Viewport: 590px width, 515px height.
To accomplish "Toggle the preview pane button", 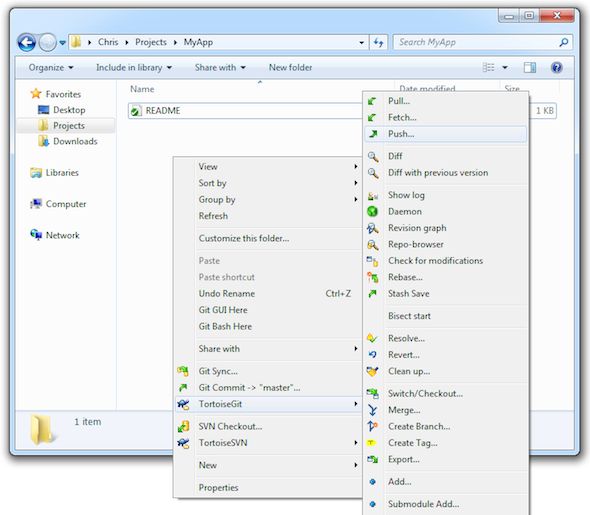I will tap(530, 68).
